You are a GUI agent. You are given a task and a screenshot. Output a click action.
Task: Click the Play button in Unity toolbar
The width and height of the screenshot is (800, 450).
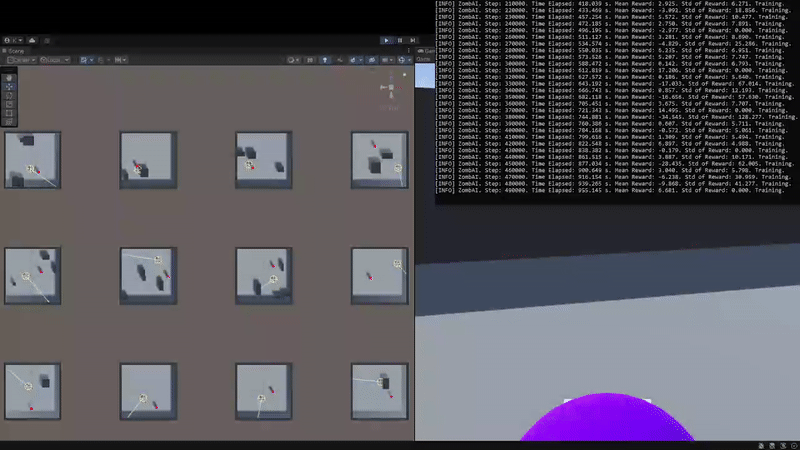click(386, 40)
